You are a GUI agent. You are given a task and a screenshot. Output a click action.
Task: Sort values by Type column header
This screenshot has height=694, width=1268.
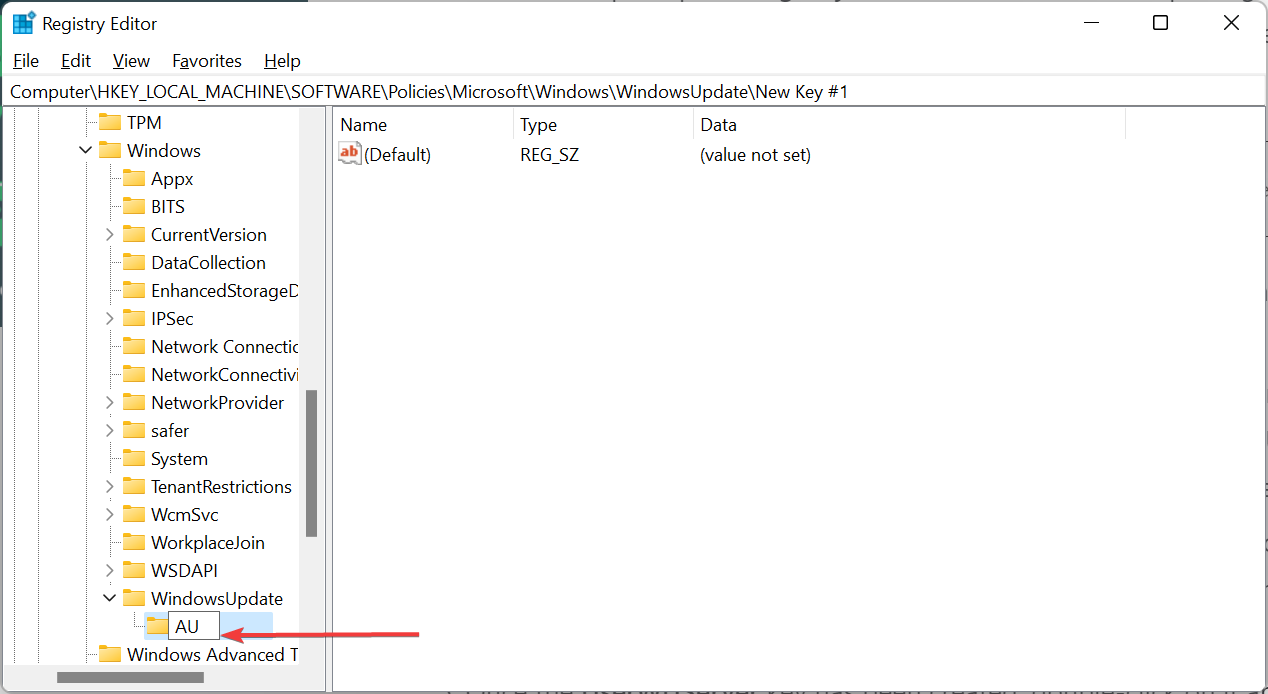pos(603,125)
